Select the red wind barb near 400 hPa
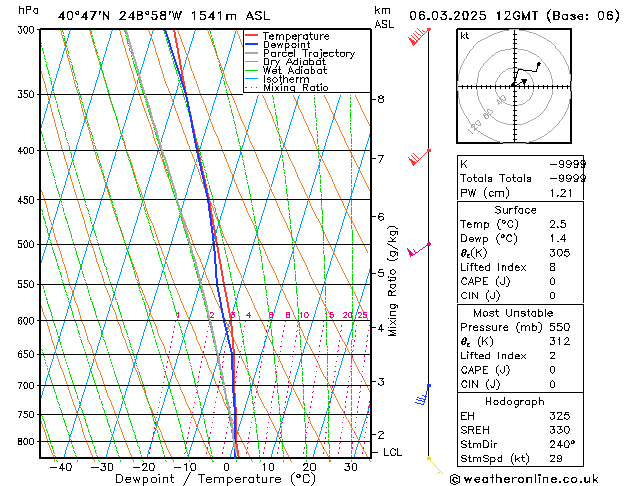 419,157
